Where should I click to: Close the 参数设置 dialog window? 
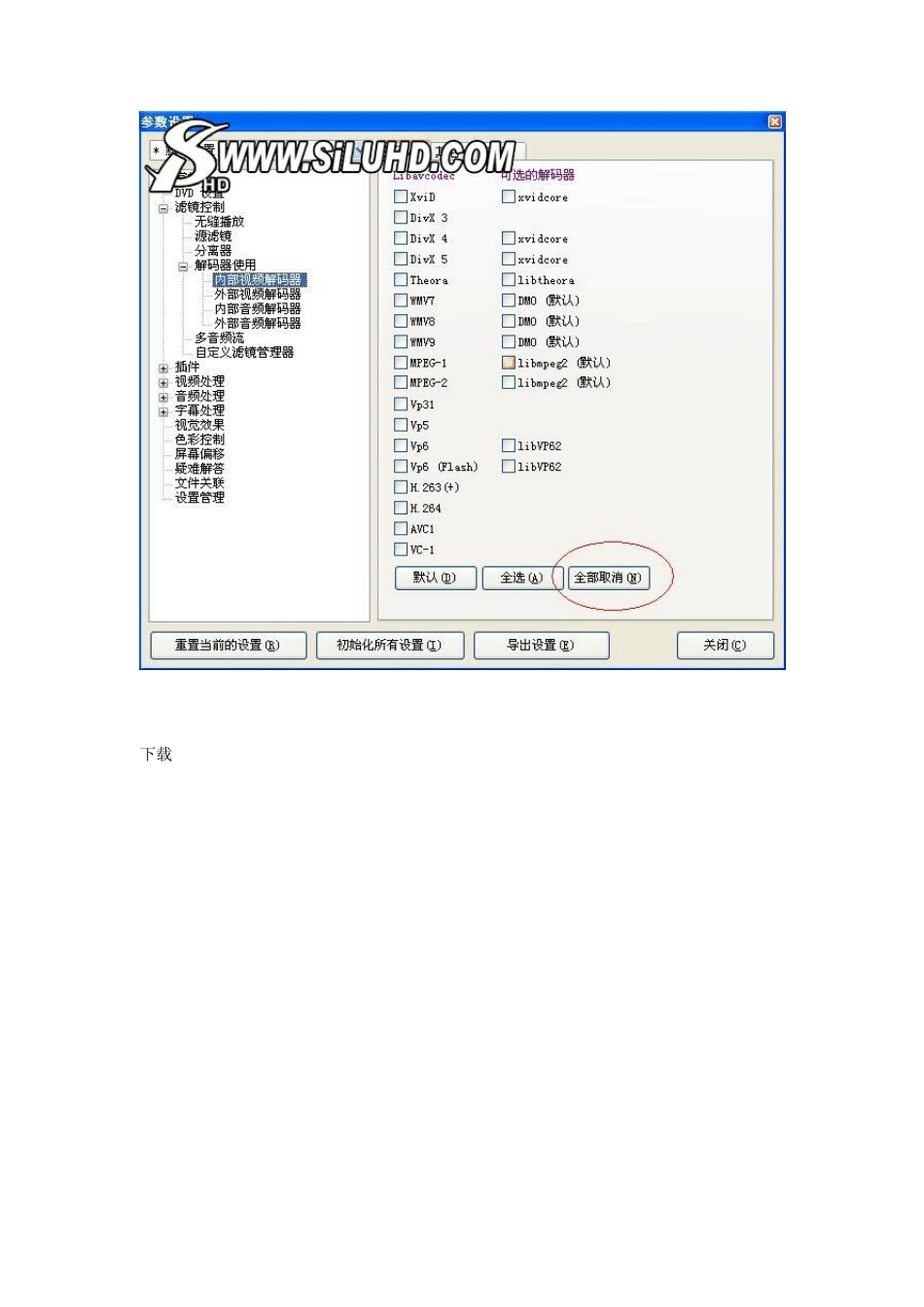coord(774,122)
